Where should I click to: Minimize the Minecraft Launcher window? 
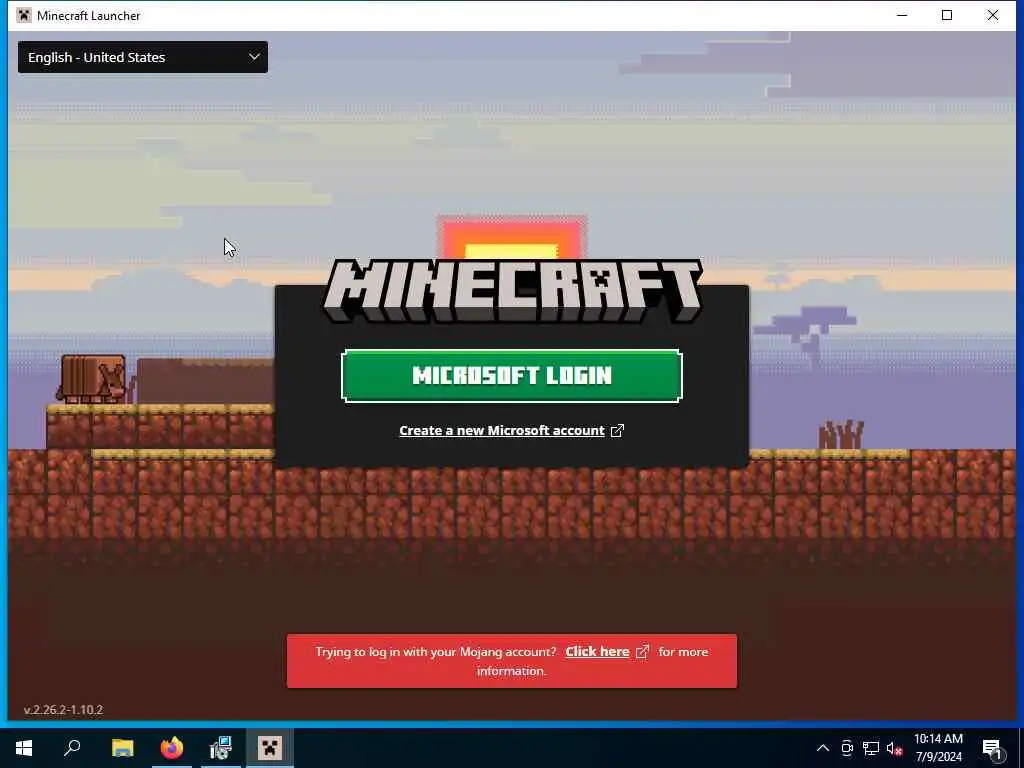(902, 16)
